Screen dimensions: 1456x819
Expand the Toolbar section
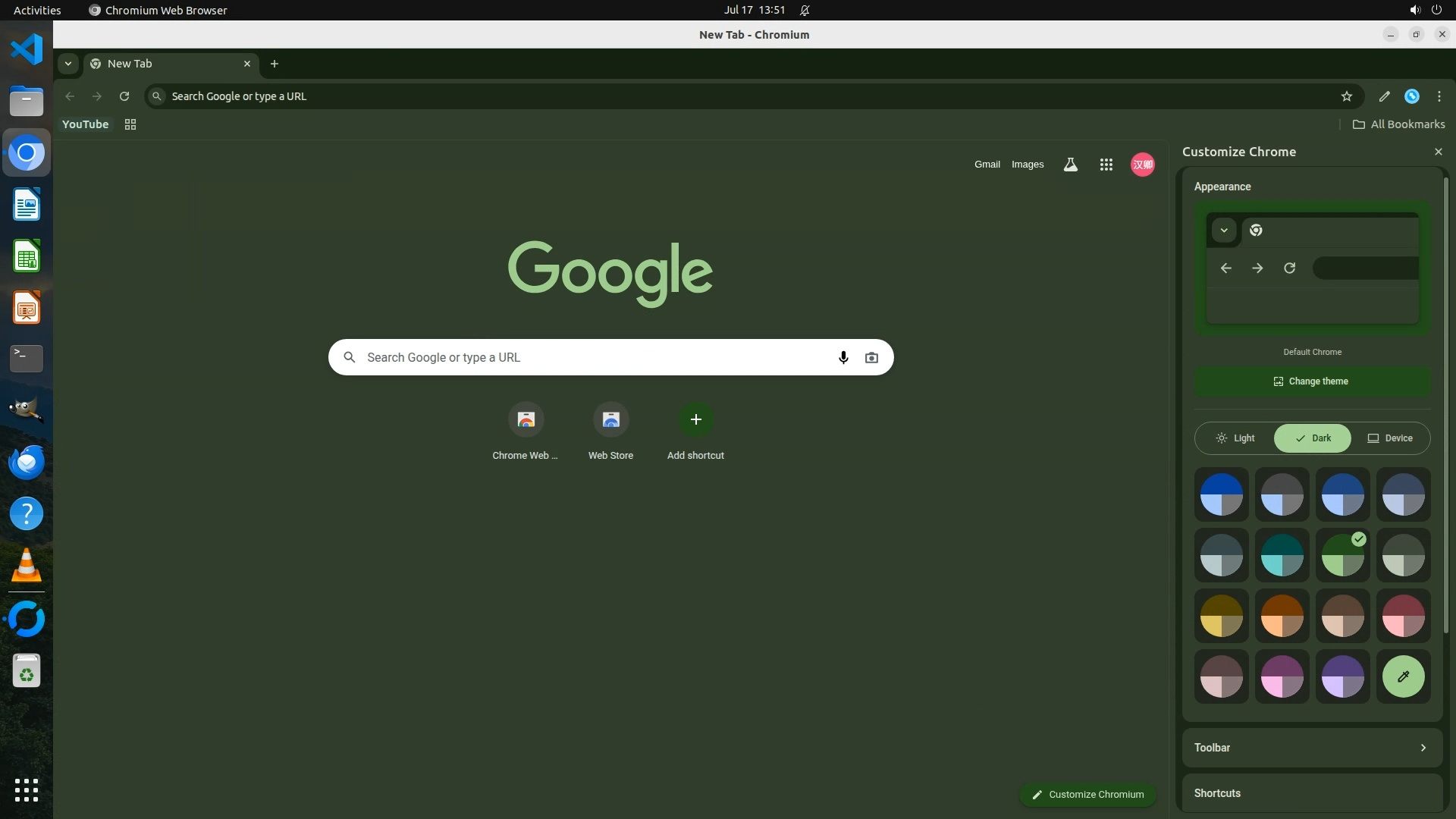[1312, 748]
